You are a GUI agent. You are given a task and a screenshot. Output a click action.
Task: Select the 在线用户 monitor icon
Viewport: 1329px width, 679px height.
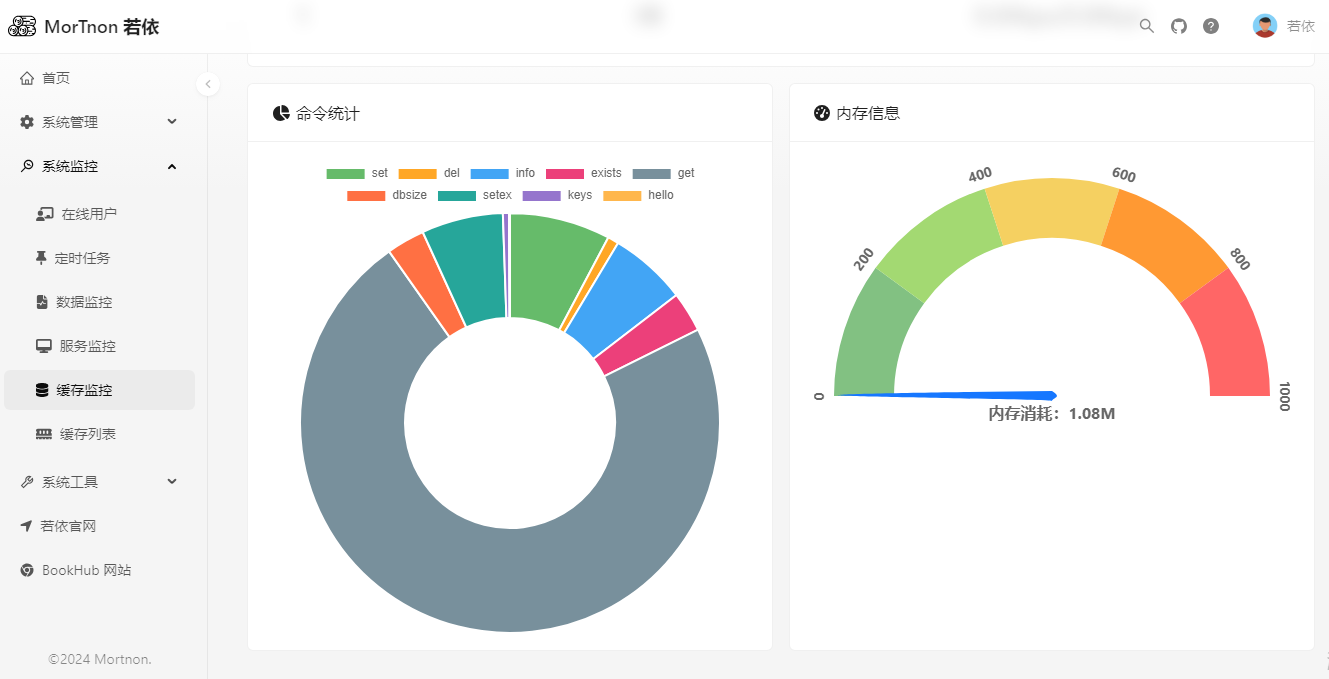pos(42,213)
